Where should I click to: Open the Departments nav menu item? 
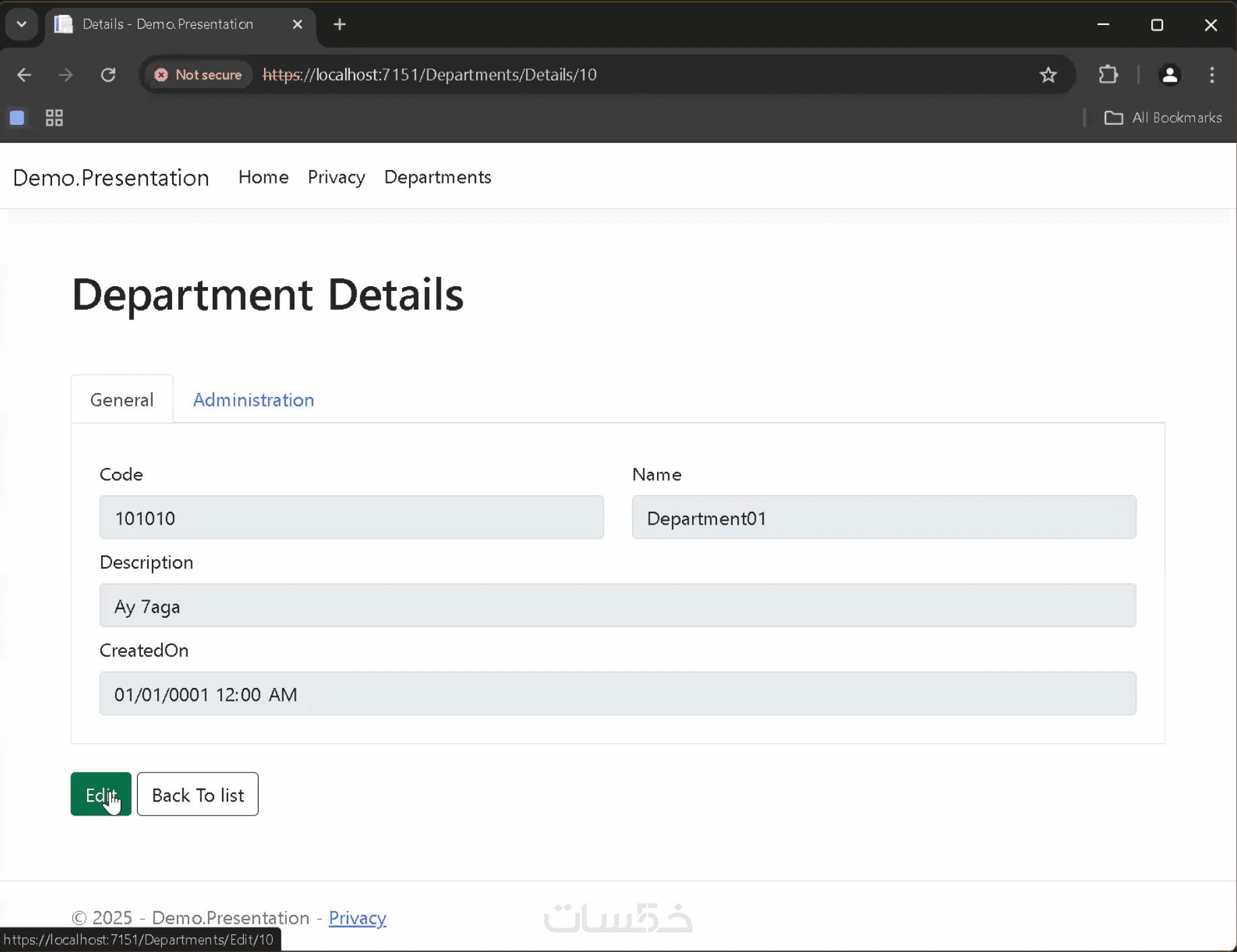pos(438,177)
